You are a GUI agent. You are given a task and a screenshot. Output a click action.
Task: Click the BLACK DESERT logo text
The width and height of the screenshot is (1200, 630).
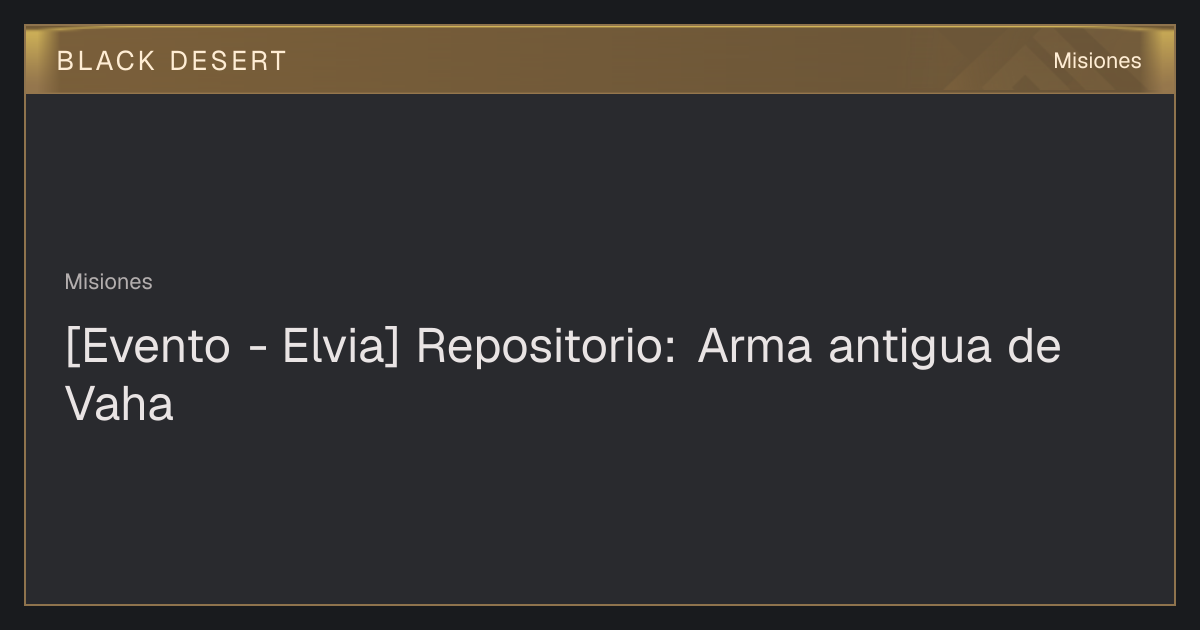pyautogui.click(x=172, y=61)
